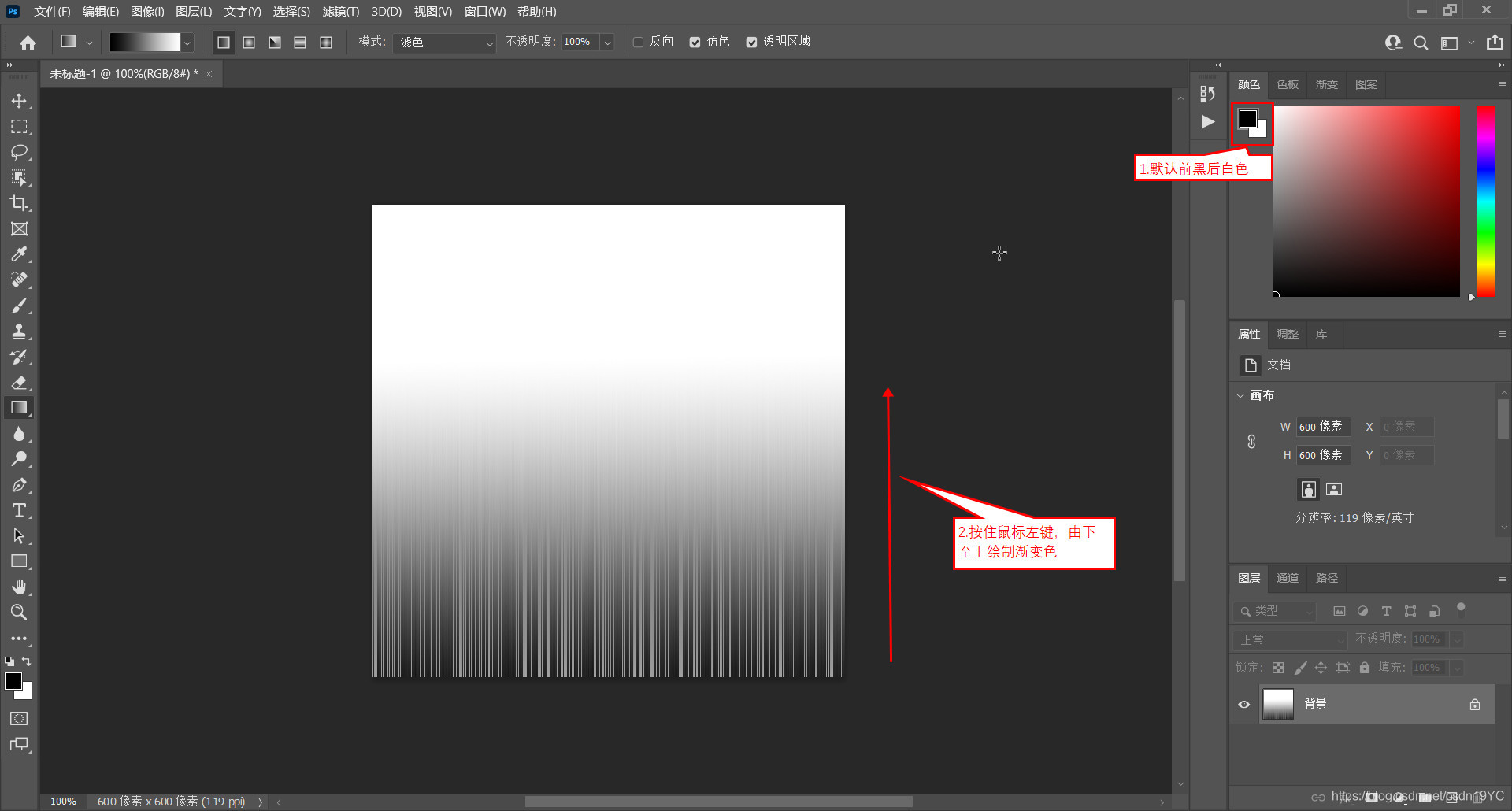This screenshot has width=1512, height=811.
Task: Choose the reflected gradient style
Action: pyautogui.click(x=300, y=43)
